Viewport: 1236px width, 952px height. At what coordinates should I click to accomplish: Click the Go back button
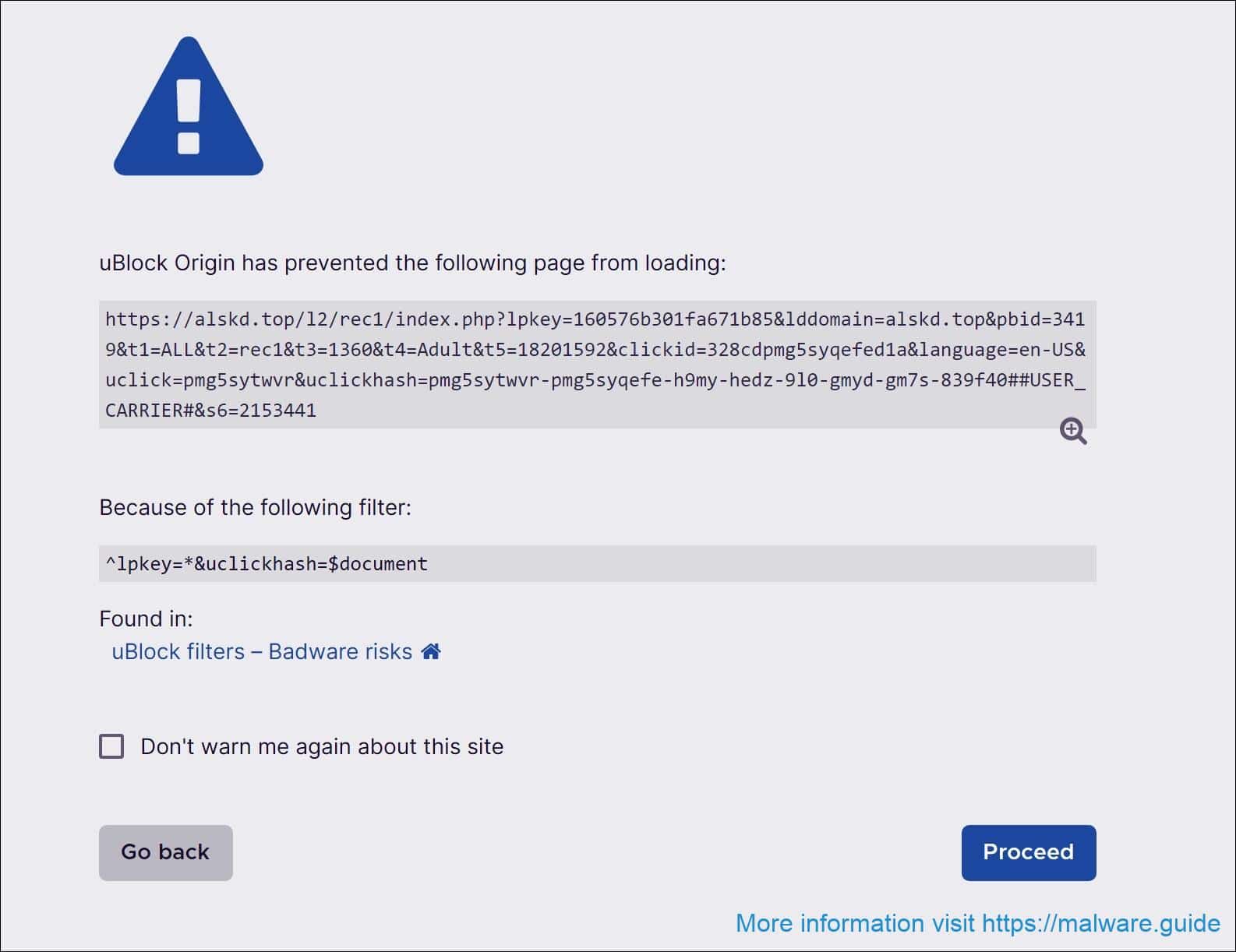pyautogui.click(x=164, y=852)
